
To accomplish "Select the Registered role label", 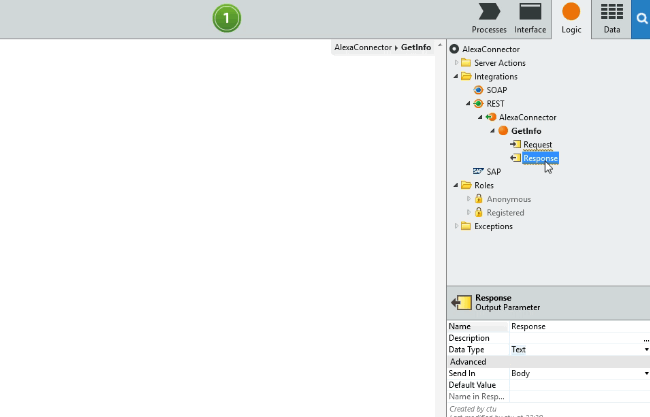I will pyautogui.click(x=505, y=213).
